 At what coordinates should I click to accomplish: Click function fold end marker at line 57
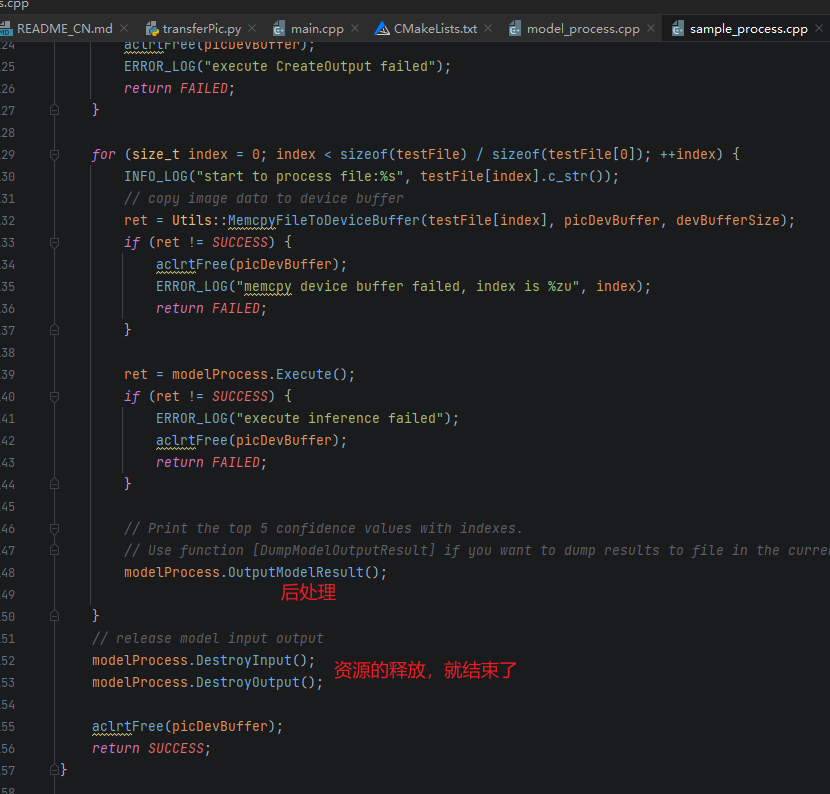coord(54,770)
